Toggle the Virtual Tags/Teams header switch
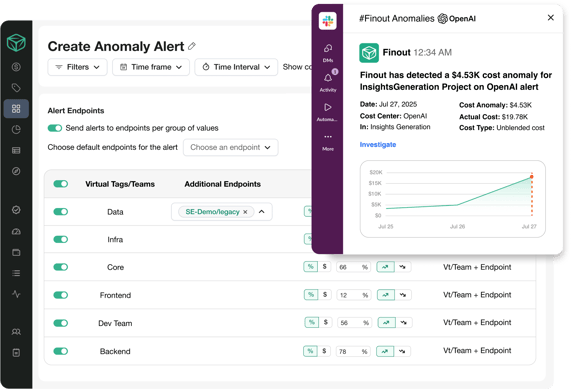Screen dimensions: 571x389 coord(61,184)
